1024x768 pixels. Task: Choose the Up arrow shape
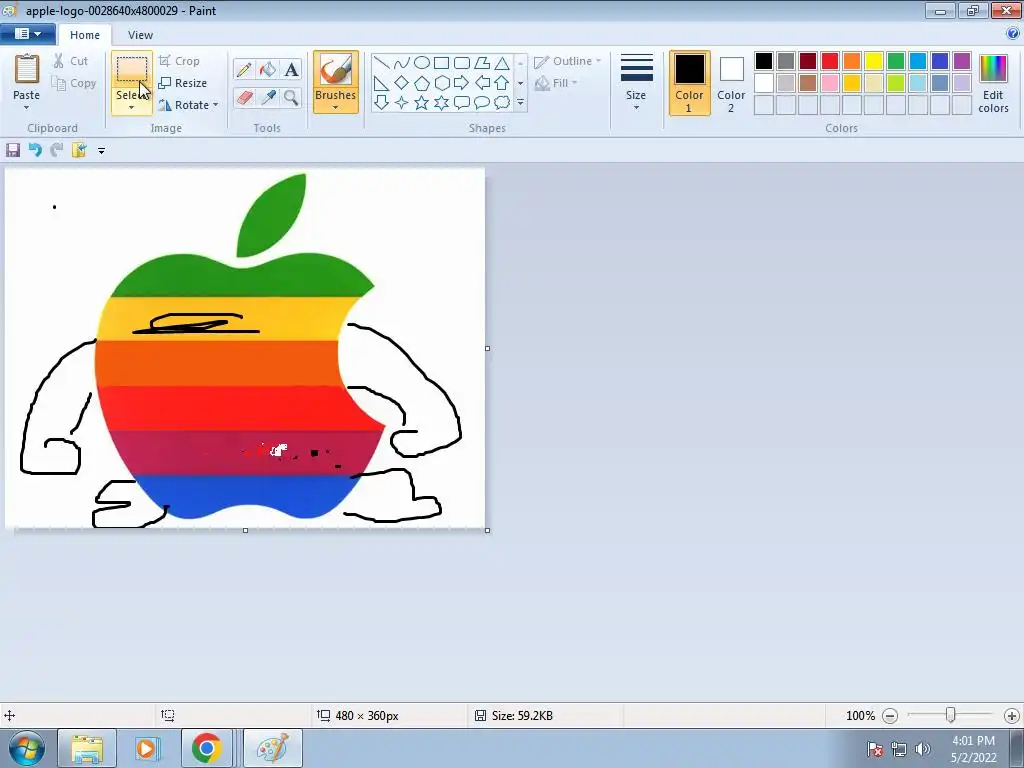click(502, 83)
